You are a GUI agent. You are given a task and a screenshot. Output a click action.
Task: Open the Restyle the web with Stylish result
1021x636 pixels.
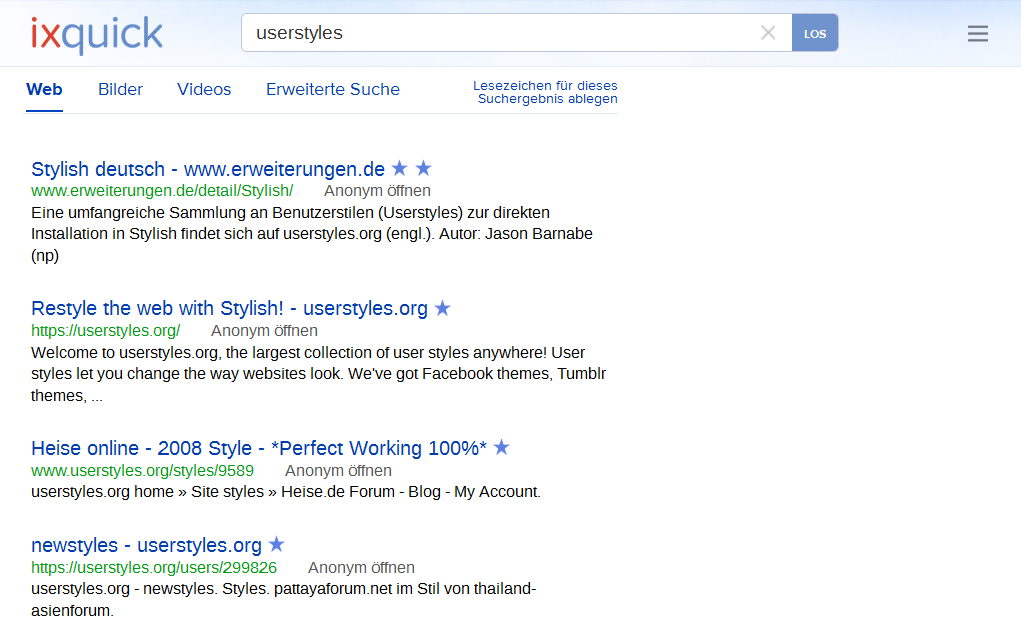229,308
